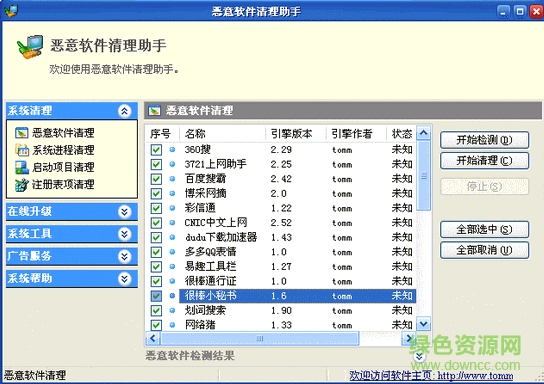Click the app icon in the title bar

pos(10,11)
